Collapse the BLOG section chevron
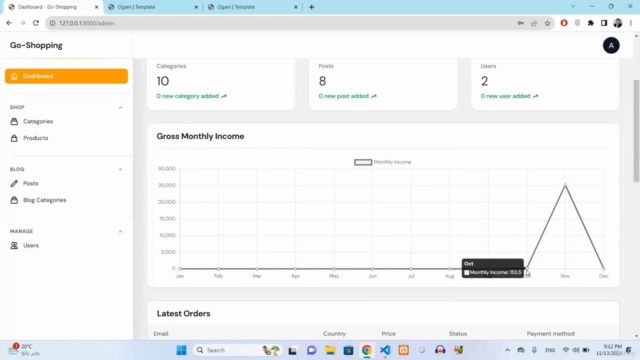 pyautogui.click(x=120, y=169)
